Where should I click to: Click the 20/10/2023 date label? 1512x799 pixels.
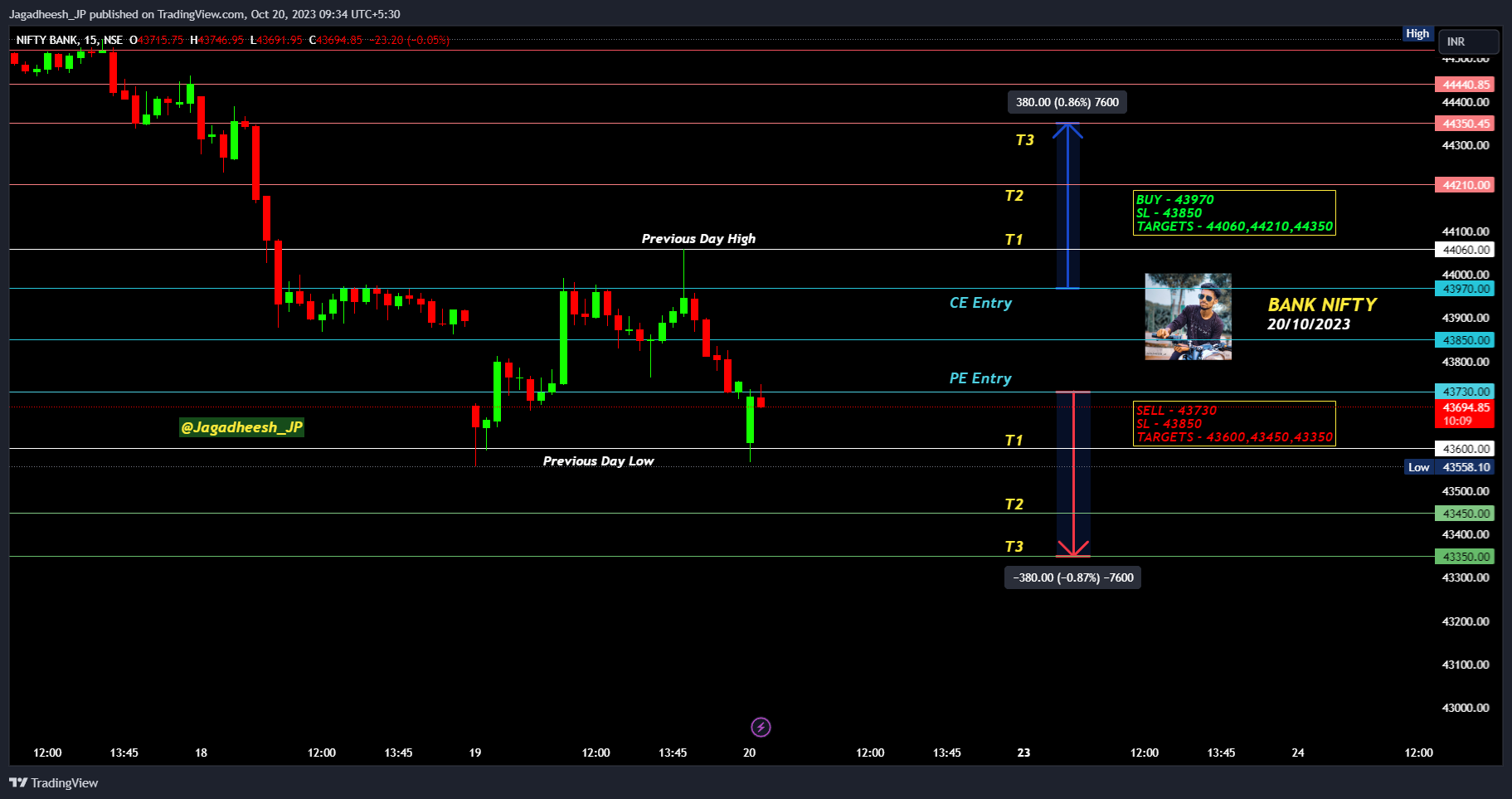pos(1309,324)
